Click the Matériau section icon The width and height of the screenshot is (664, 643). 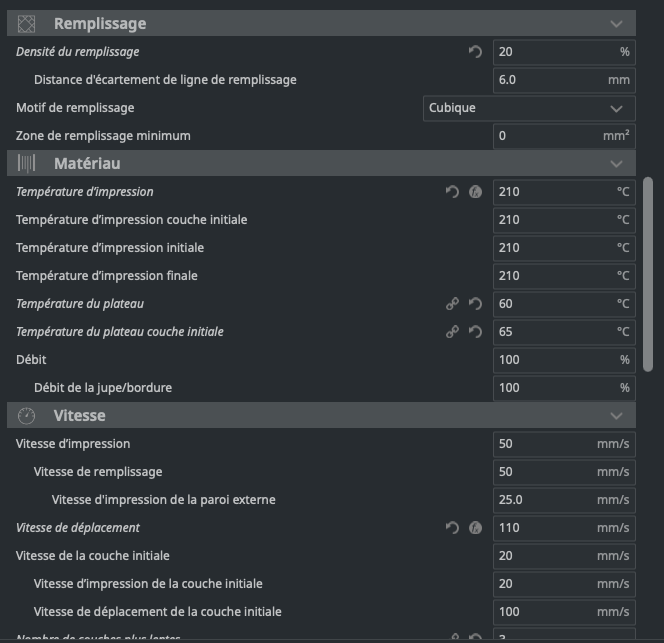[27, 163]
